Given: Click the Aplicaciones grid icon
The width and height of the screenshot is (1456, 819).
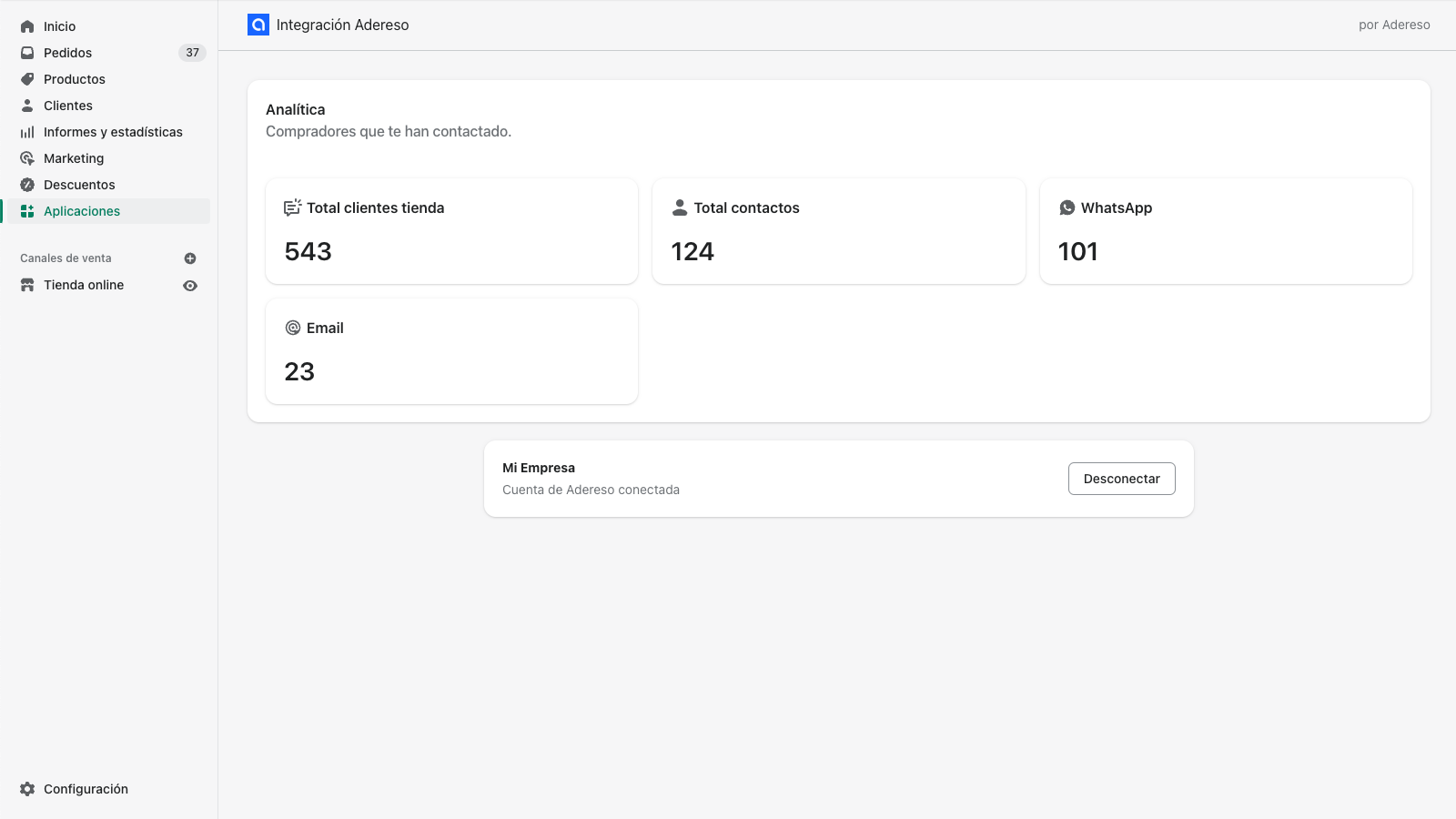Looking at the screenshot, I should coord(27,211).
